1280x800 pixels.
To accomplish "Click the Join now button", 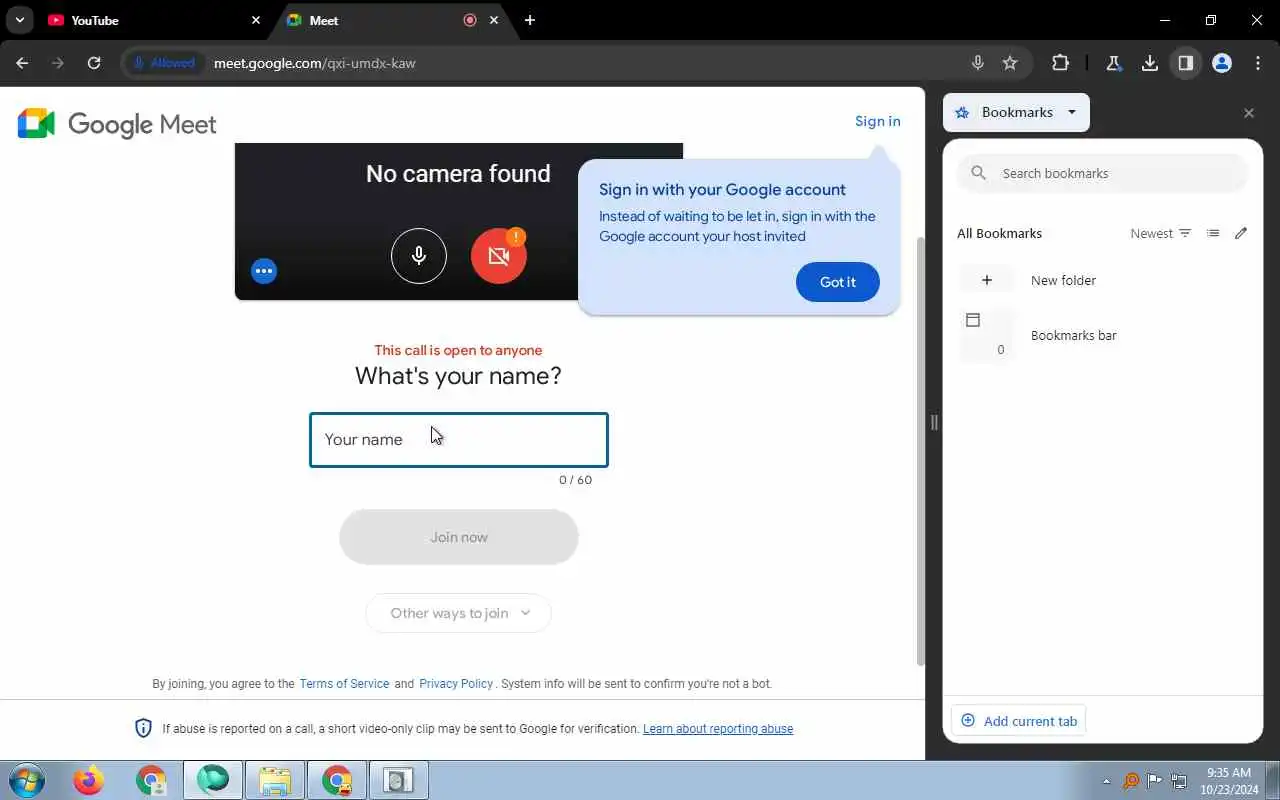I will point(459,537).
